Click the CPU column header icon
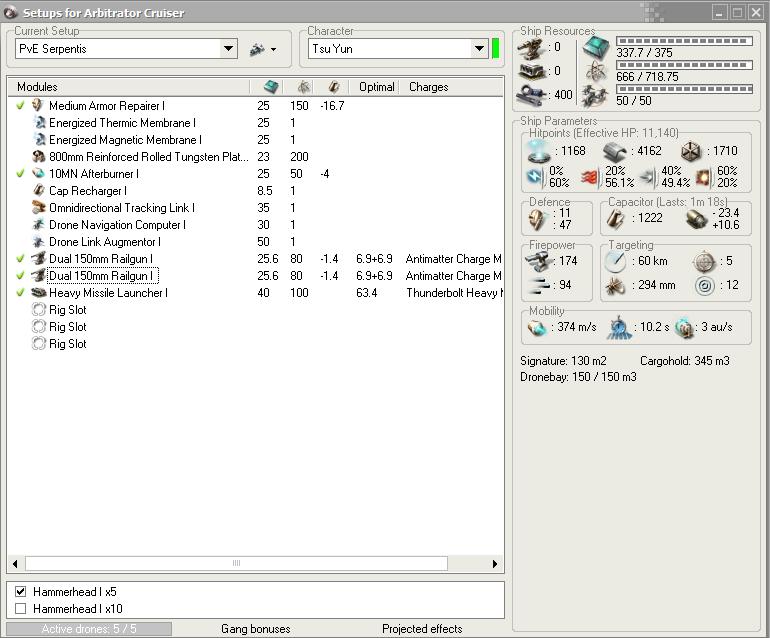The height and width of the screenshot is (638, 770). (271, 87)
